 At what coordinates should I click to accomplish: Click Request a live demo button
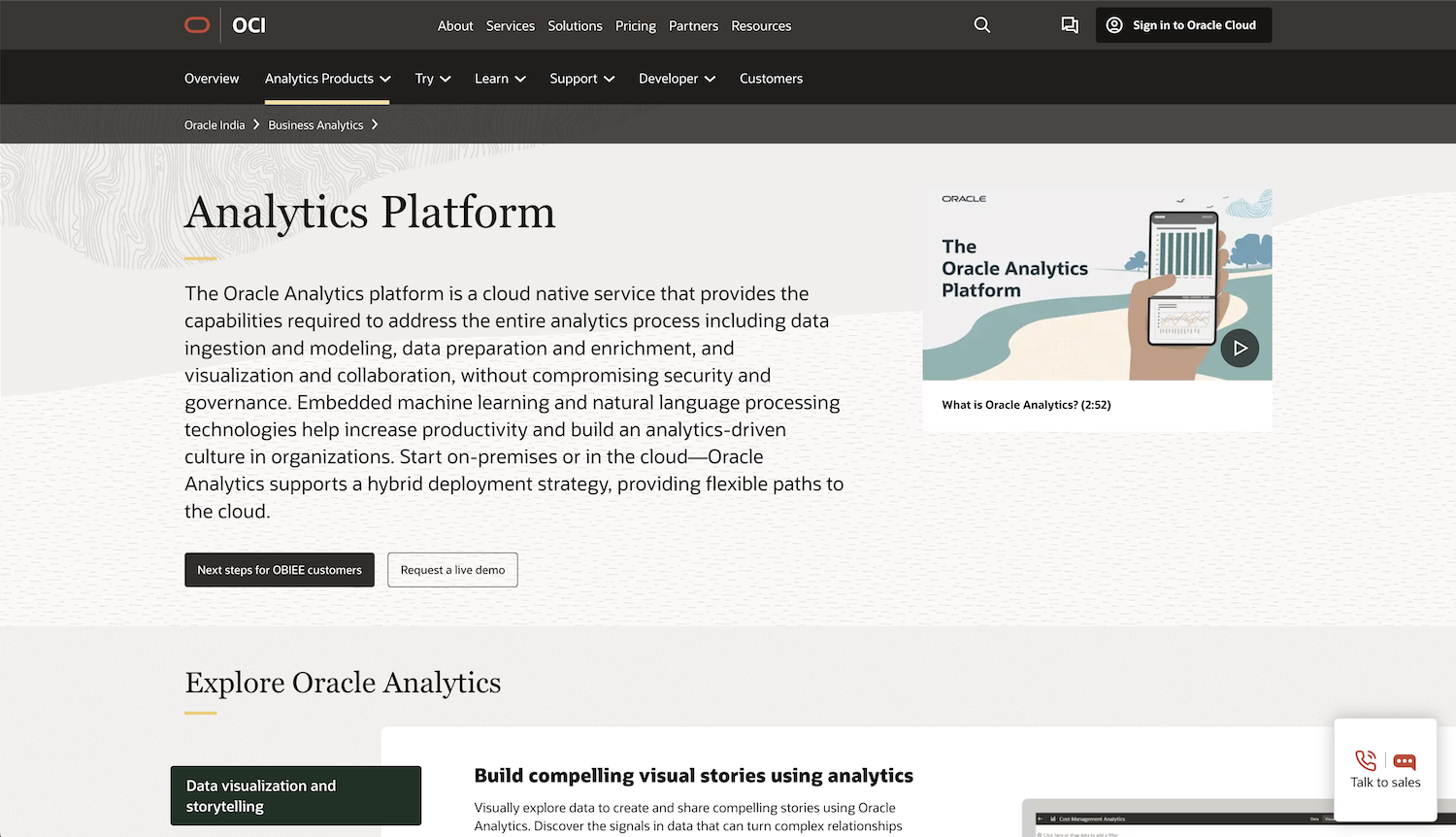click(452, 570)
